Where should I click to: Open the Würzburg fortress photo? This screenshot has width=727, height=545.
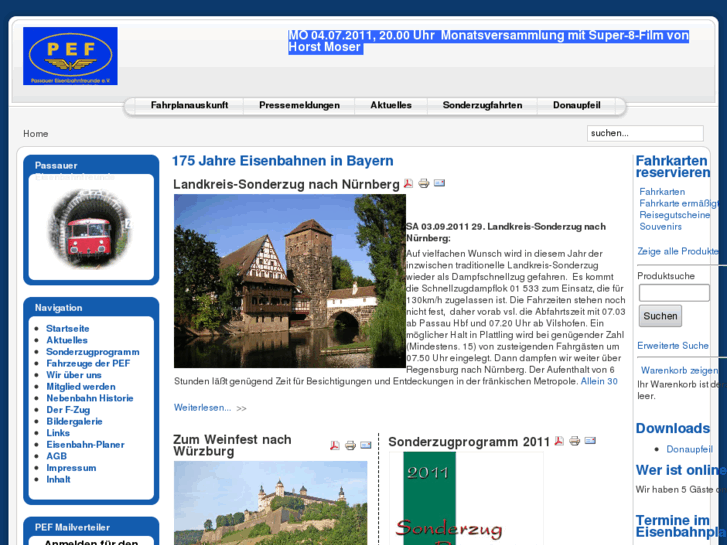tap(270, 503)
